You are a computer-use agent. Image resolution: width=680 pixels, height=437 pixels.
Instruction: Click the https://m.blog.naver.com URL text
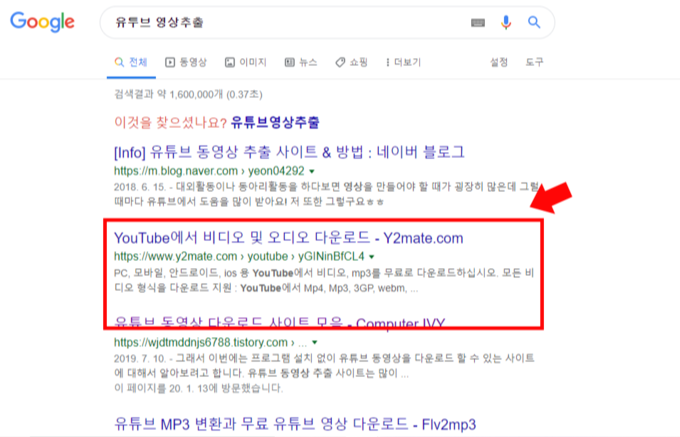click(x=176, y=171)
